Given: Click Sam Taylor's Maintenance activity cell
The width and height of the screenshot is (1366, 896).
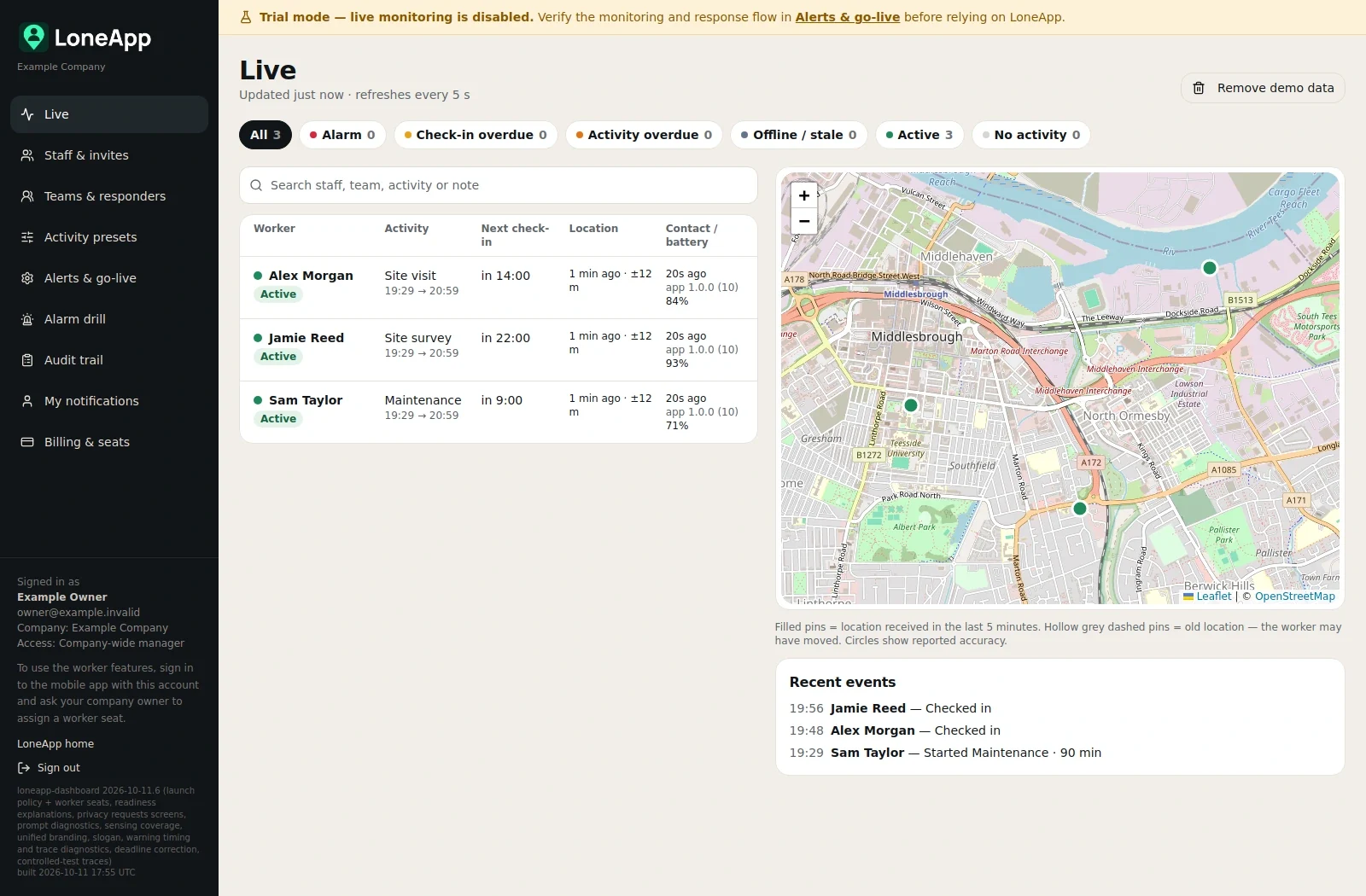Looking at the screenshot, I should [423, 407].
